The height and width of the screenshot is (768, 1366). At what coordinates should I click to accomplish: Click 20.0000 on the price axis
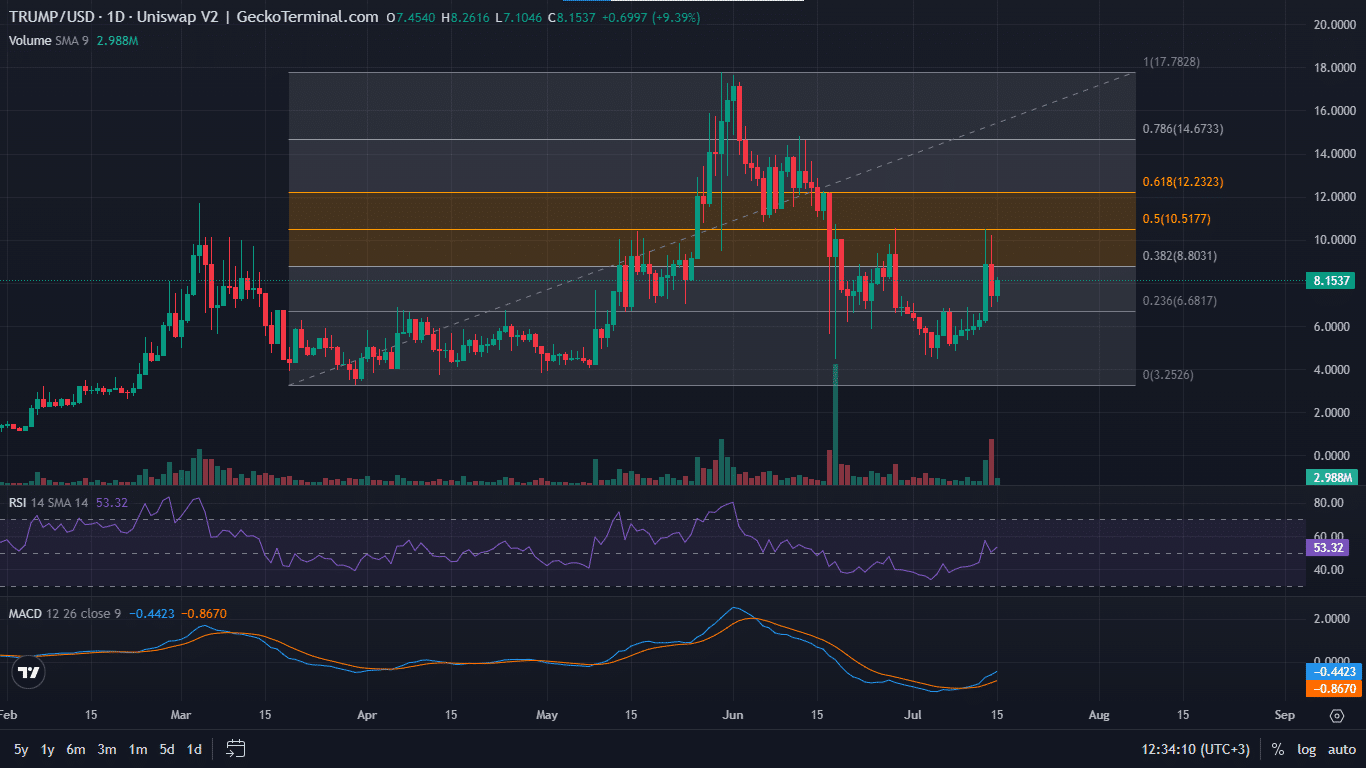click(x=1333, y=24)
